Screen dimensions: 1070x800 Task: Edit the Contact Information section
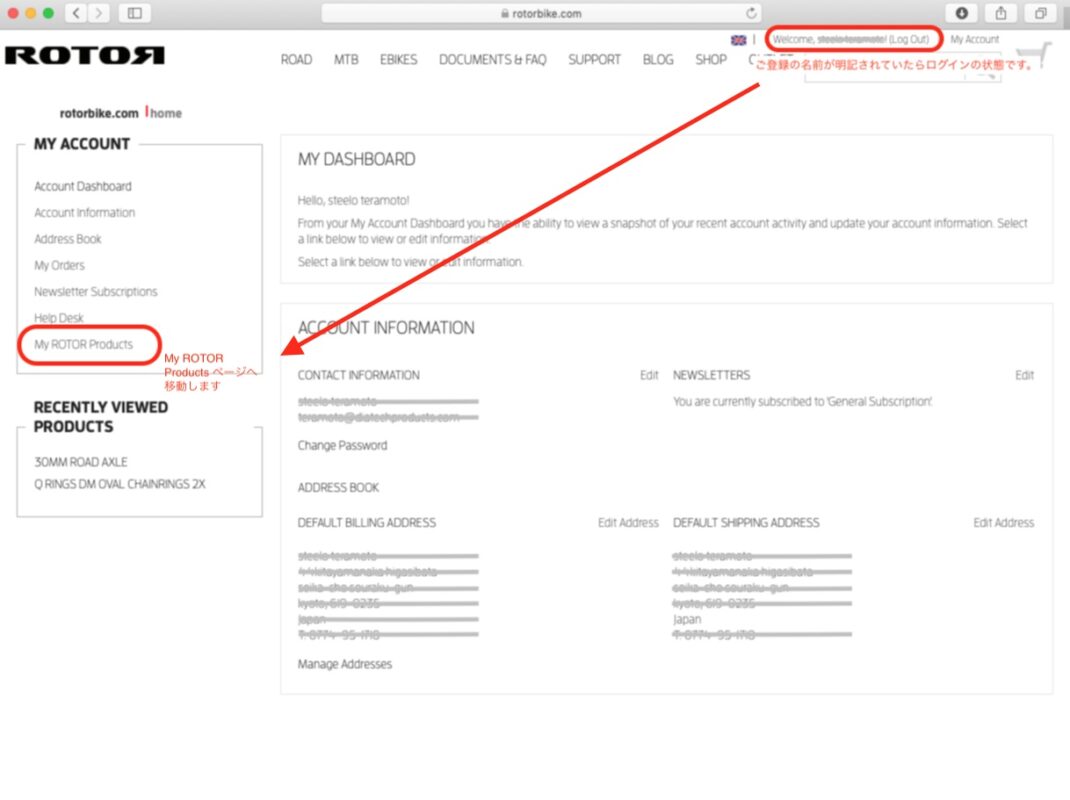pyautogui.click(x=649, y=376)
